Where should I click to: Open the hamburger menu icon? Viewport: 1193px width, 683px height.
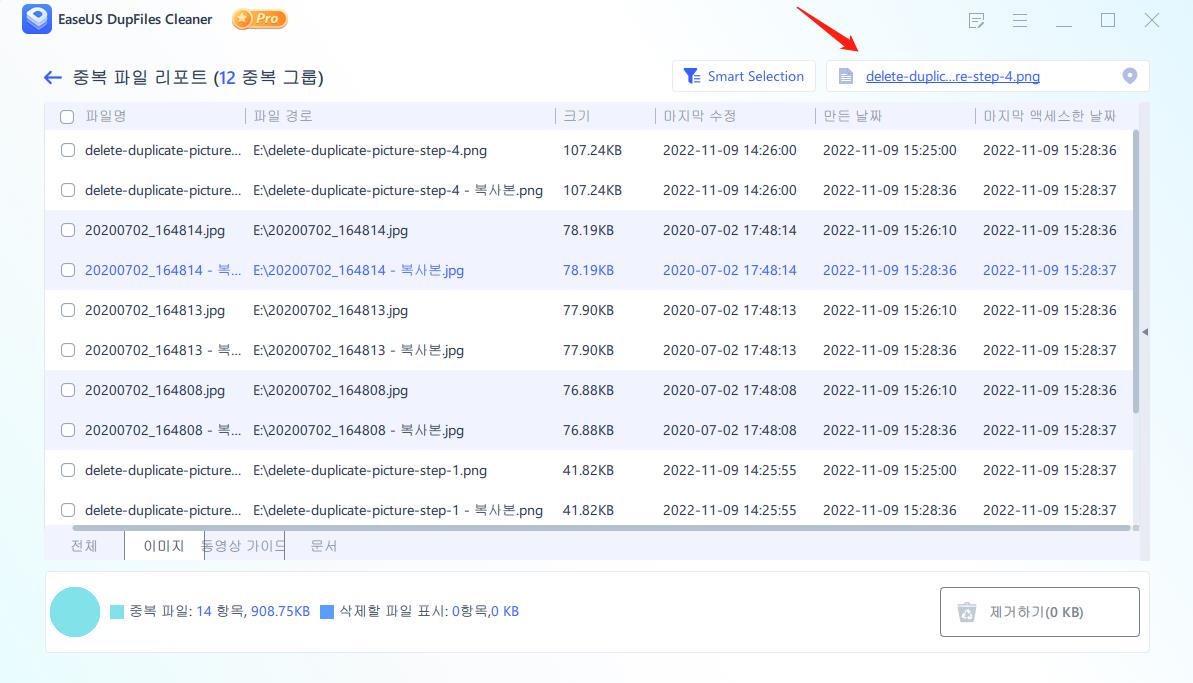pos(1019,19)
